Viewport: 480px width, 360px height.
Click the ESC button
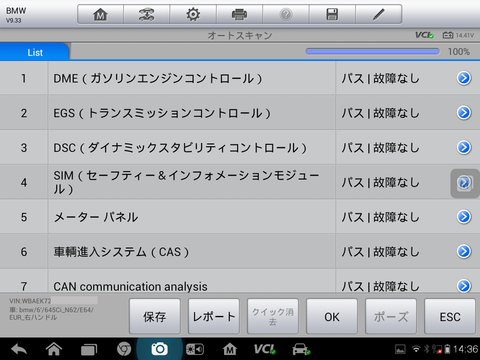[x=450, y=316]
